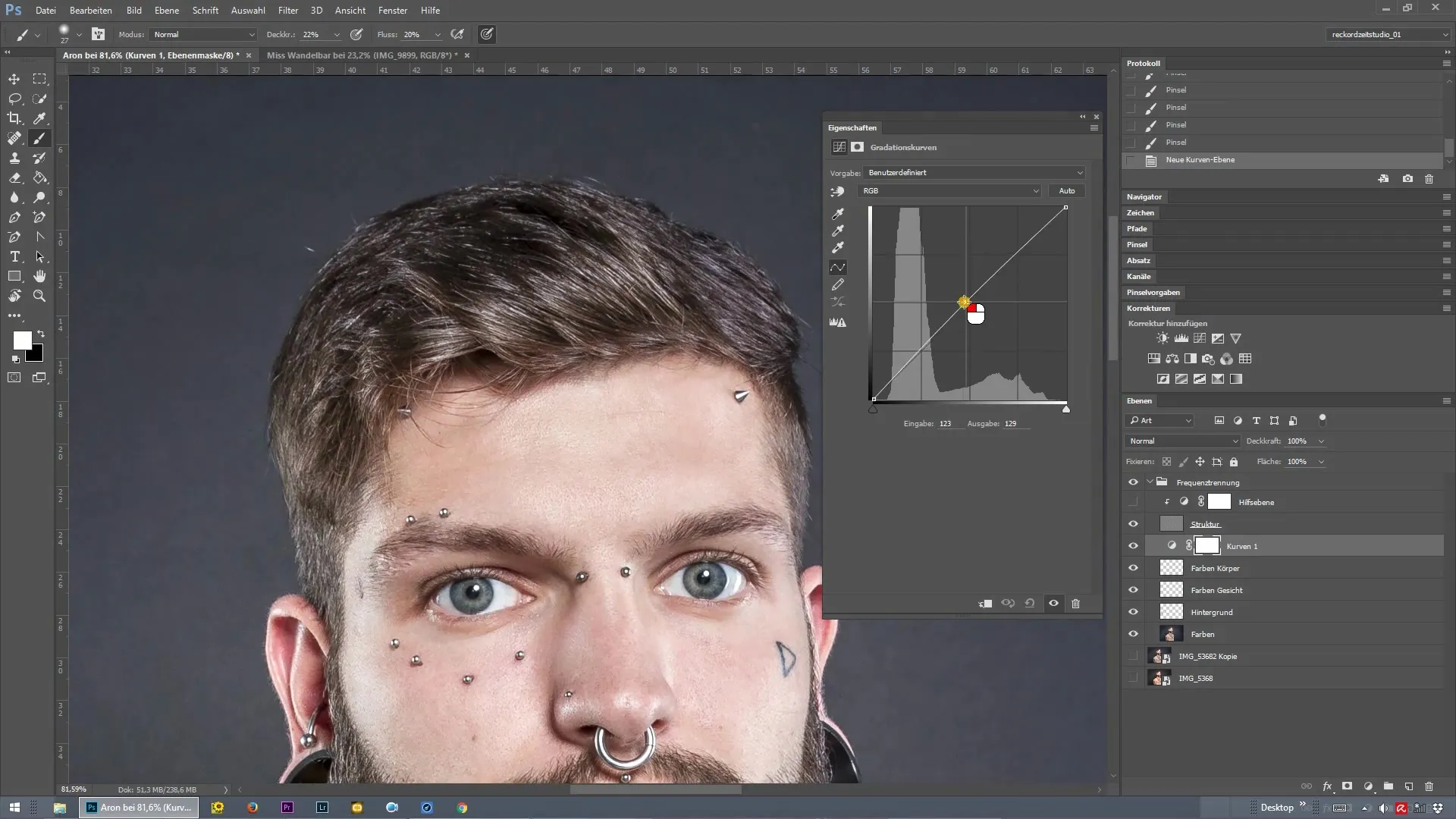Select Neue Kurven-Ebene history state
This screenshot has height=819, width=1456.
tap(1283, 160)
